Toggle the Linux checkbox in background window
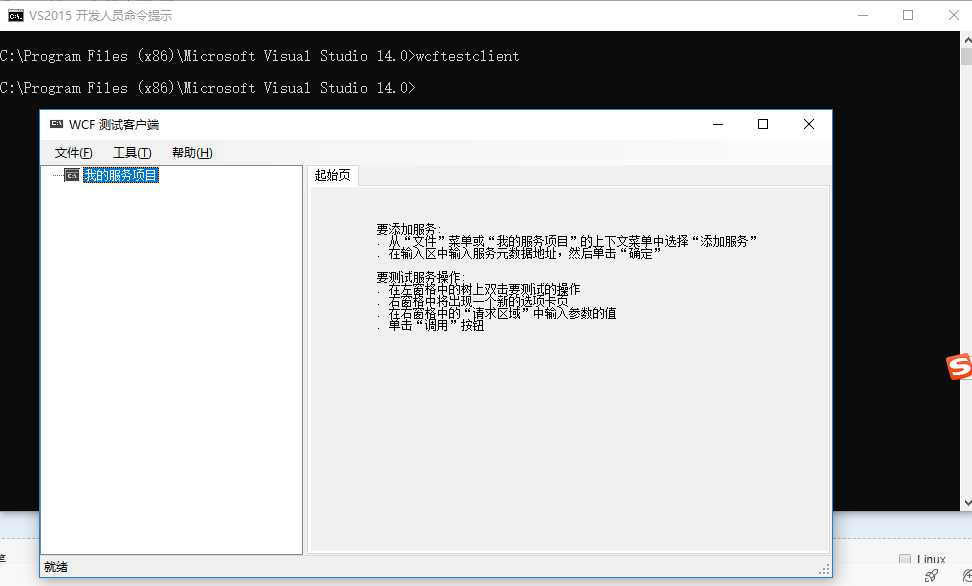972x586 pixels. pyautogui.click(x=905, y=559)
